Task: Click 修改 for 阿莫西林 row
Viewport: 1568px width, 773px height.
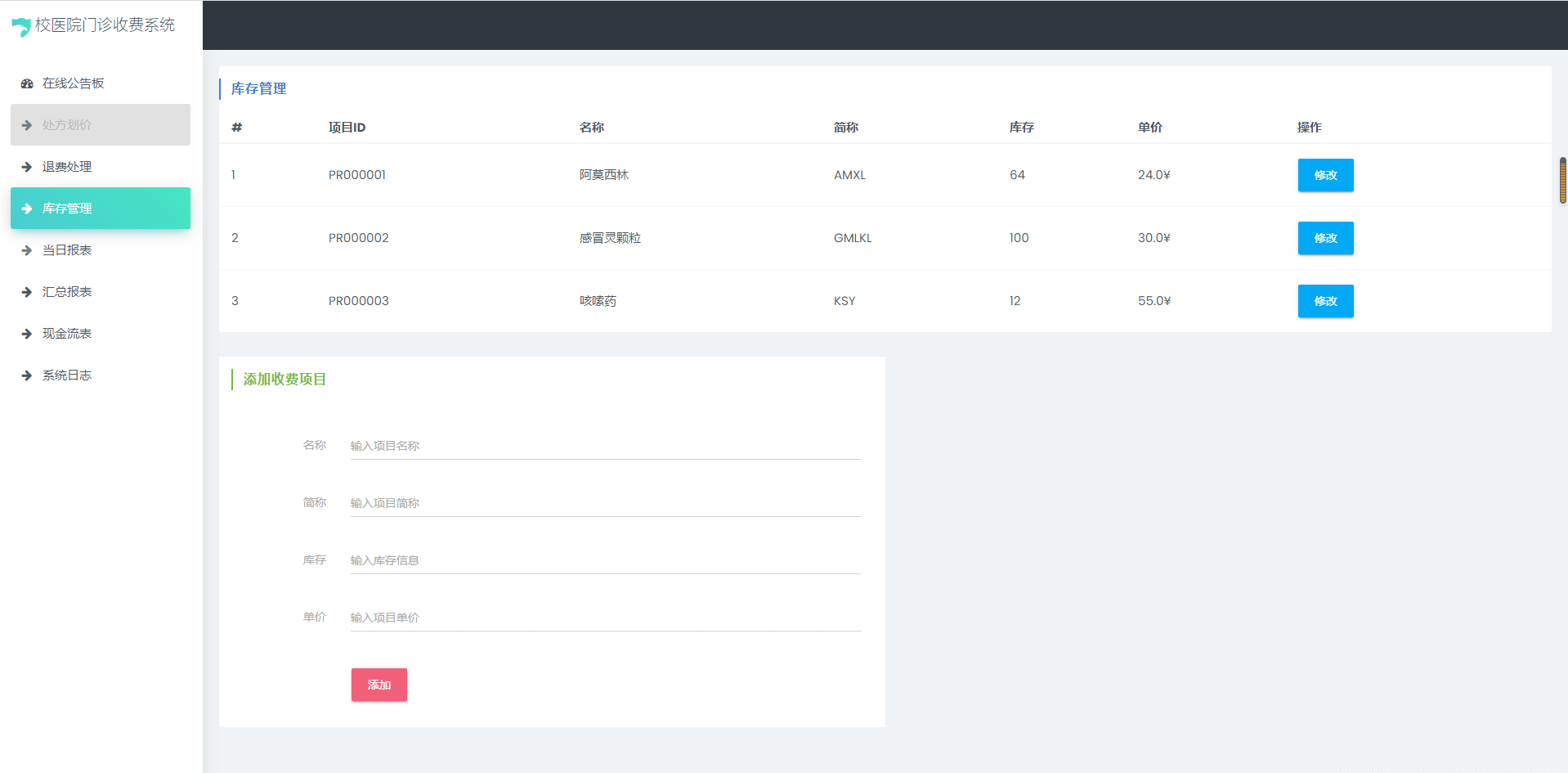Action: [x=1324, y=174]
